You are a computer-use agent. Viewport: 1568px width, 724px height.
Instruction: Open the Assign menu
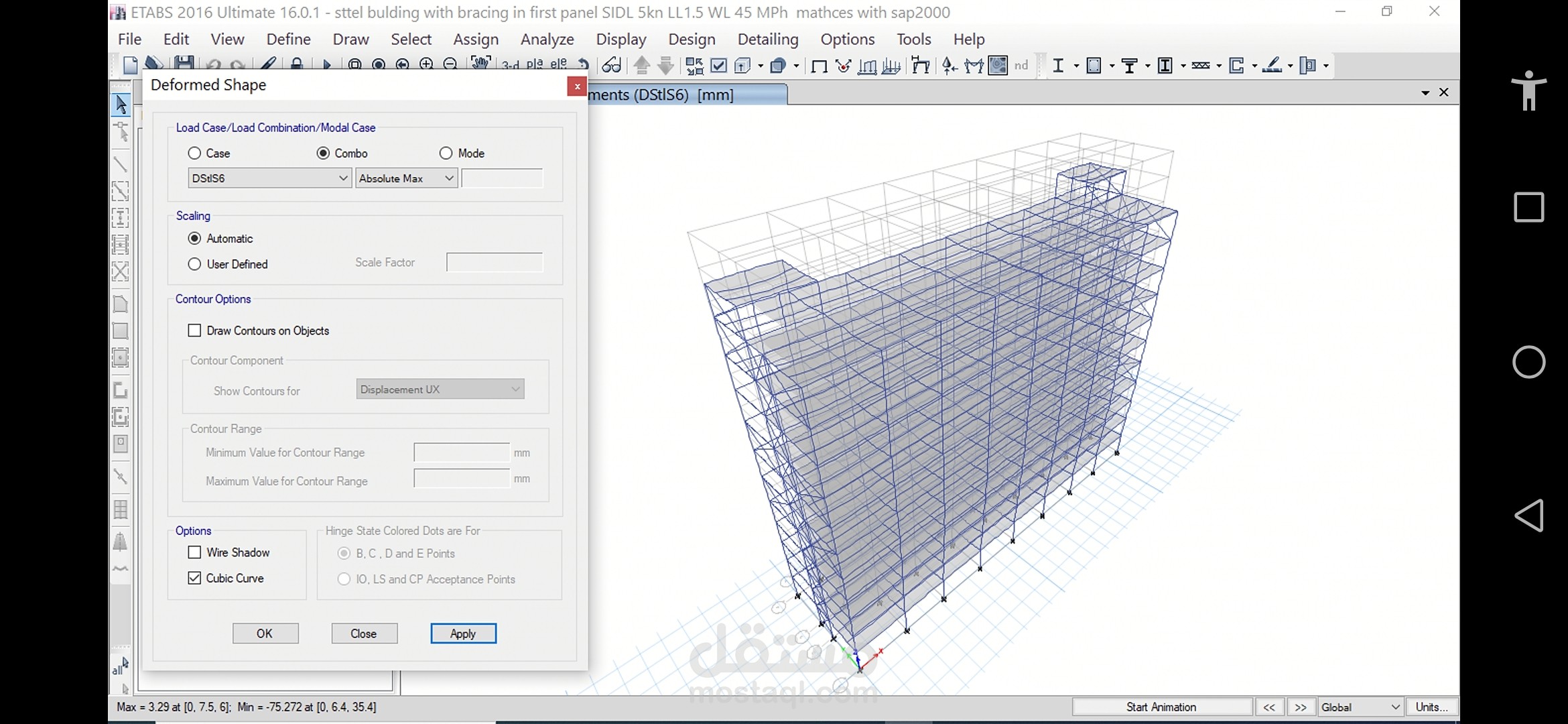[476, 39]
